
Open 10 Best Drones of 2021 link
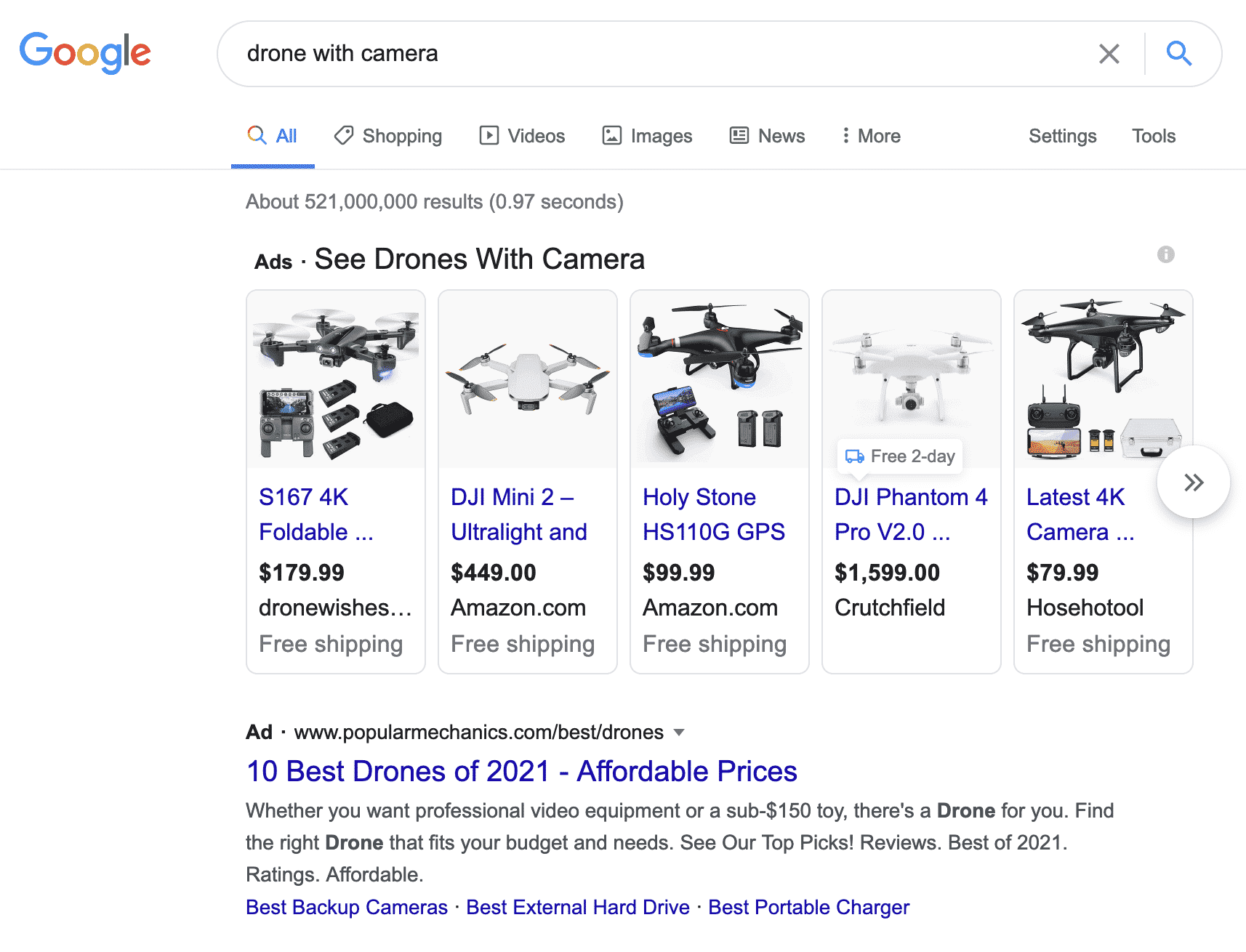[x=522, y=771]
